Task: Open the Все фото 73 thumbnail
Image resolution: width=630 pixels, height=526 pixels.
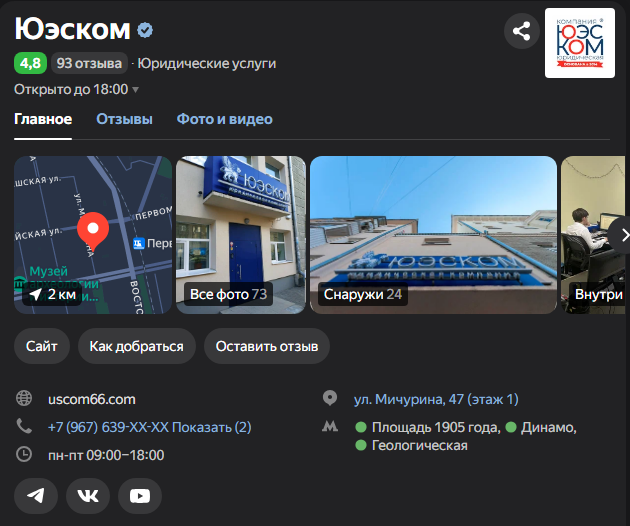Action: click(x=241, y=235)
